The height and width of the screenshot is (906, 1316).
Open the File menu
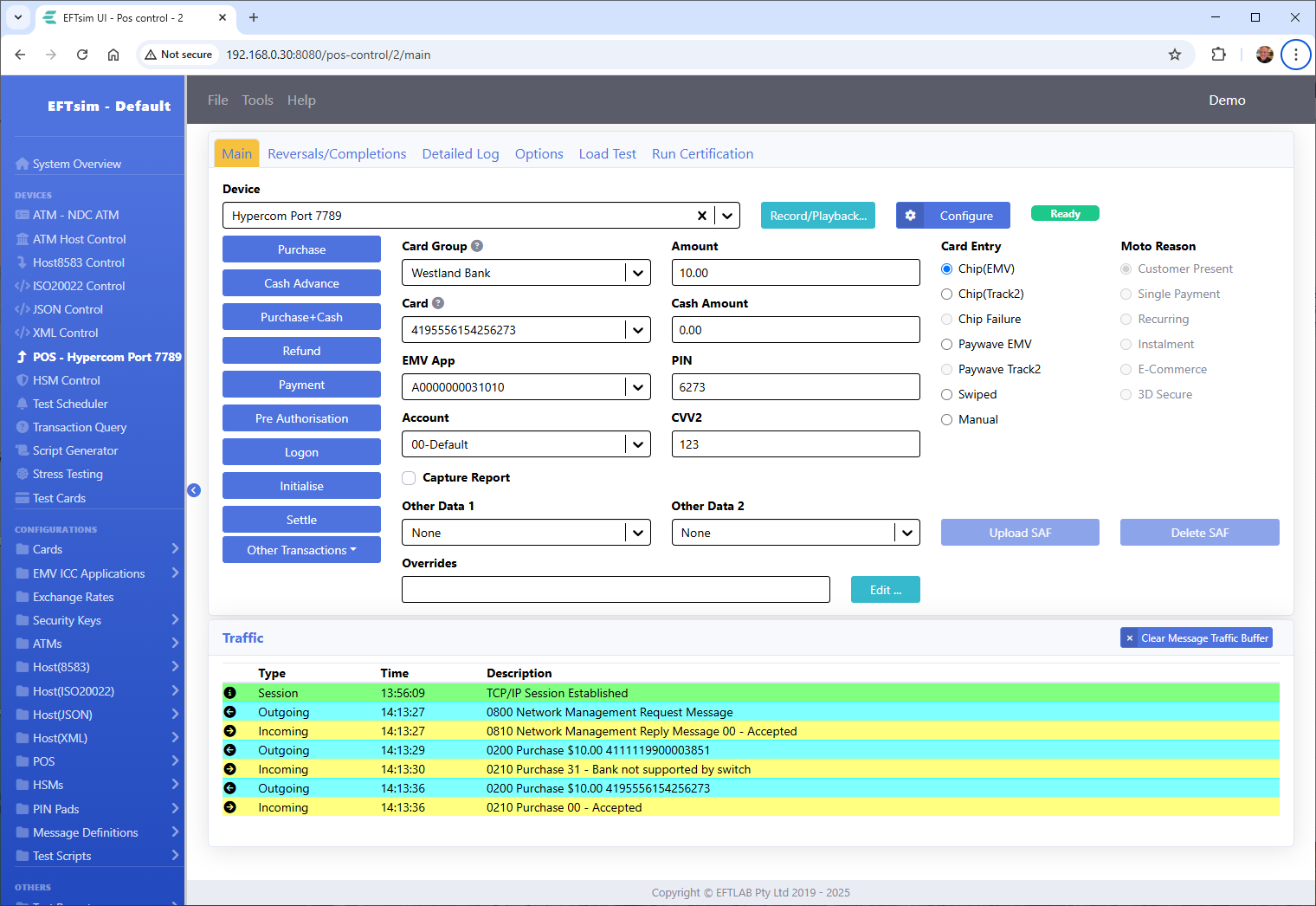(218, 100)
